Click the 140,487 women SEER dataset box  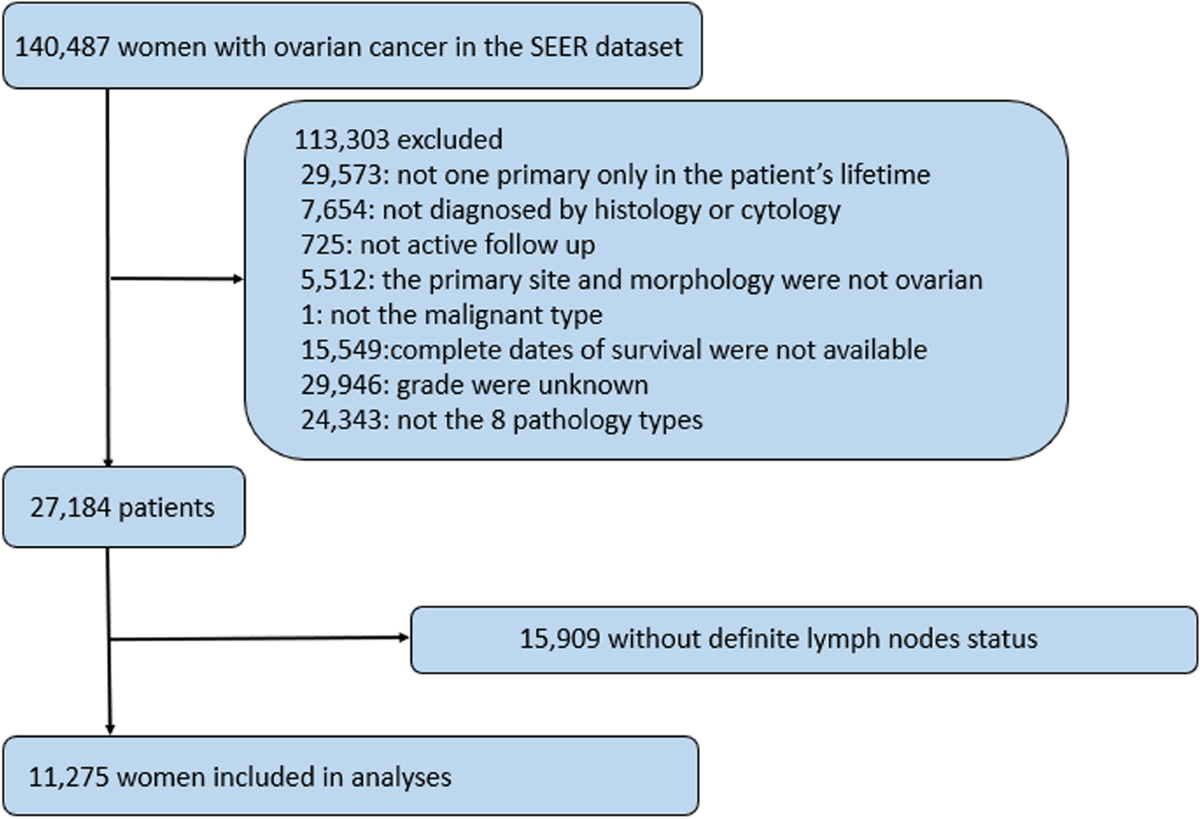(350, 44)
